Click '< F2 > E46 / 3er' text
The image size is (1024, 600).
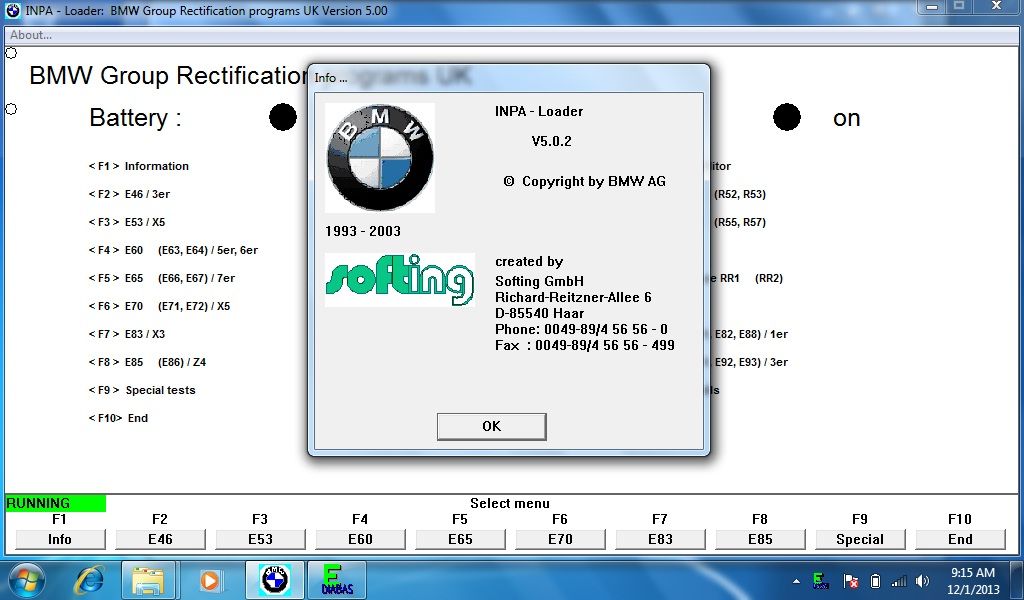[x=129, y=194]
